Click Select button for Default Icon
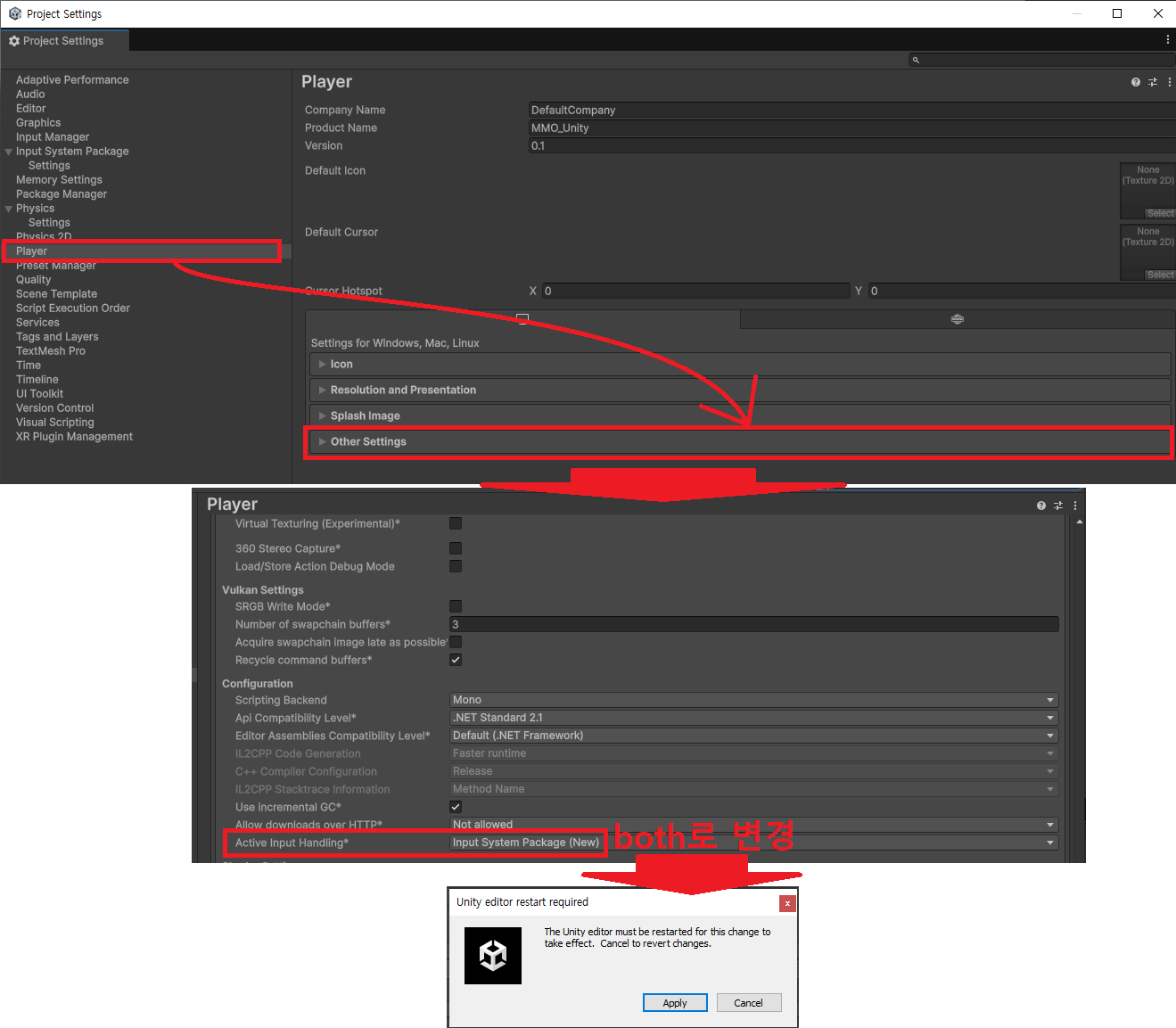1176x1028 pixels. coord(1160,213)
